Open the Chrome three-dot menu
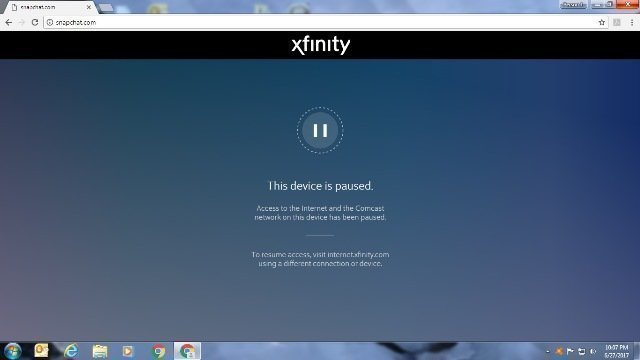The image size is (640, 360). coord(632,22)
